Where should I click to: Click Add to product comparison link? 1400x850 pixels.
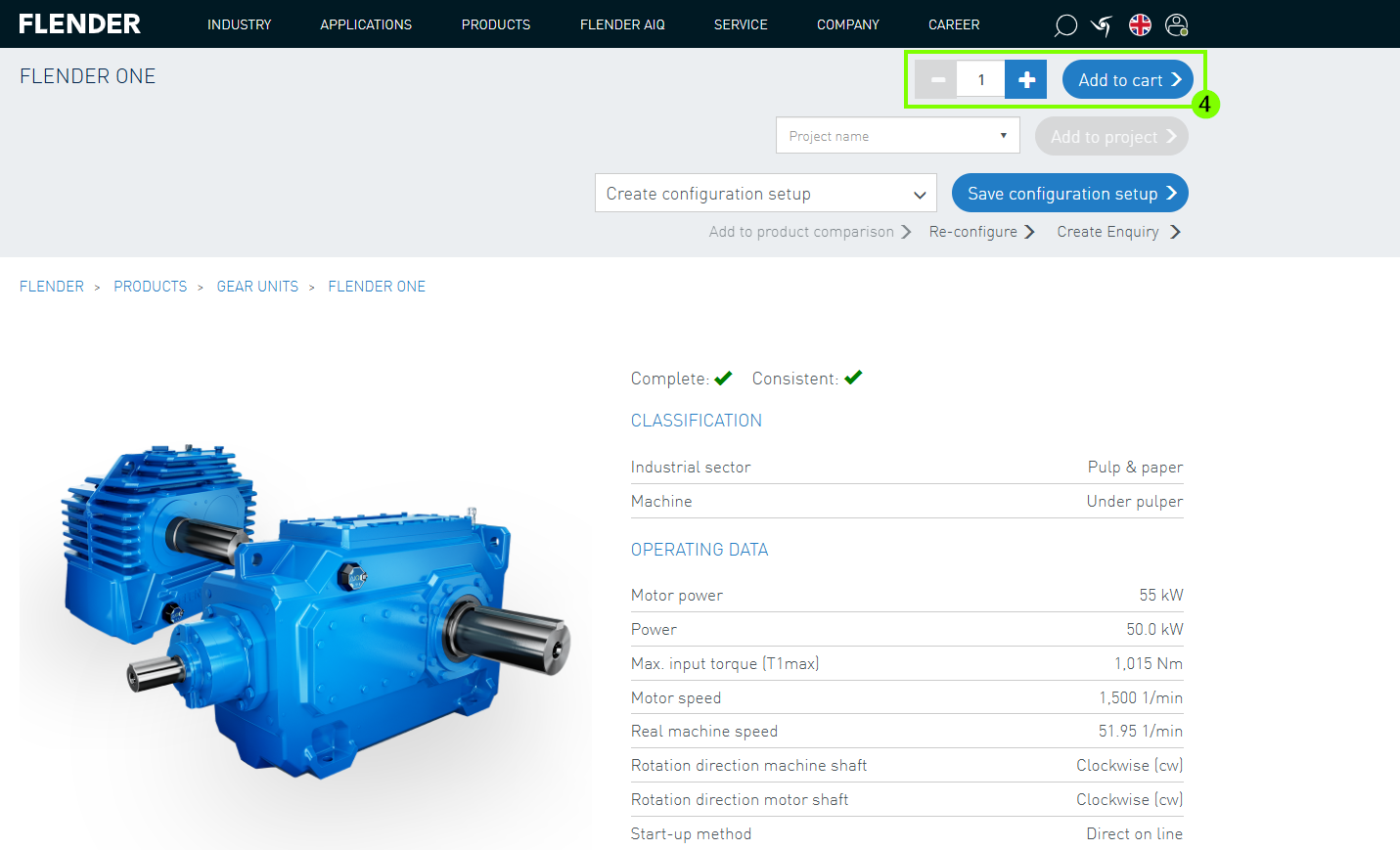(x=809, y=232)
